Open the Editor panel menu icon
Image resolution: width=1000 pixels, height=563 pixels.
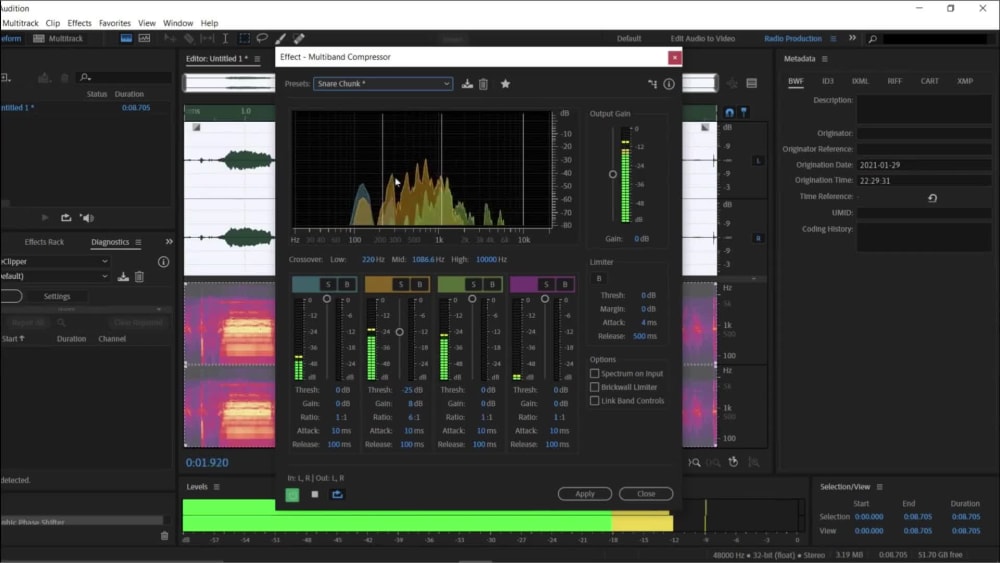(257, 59)
